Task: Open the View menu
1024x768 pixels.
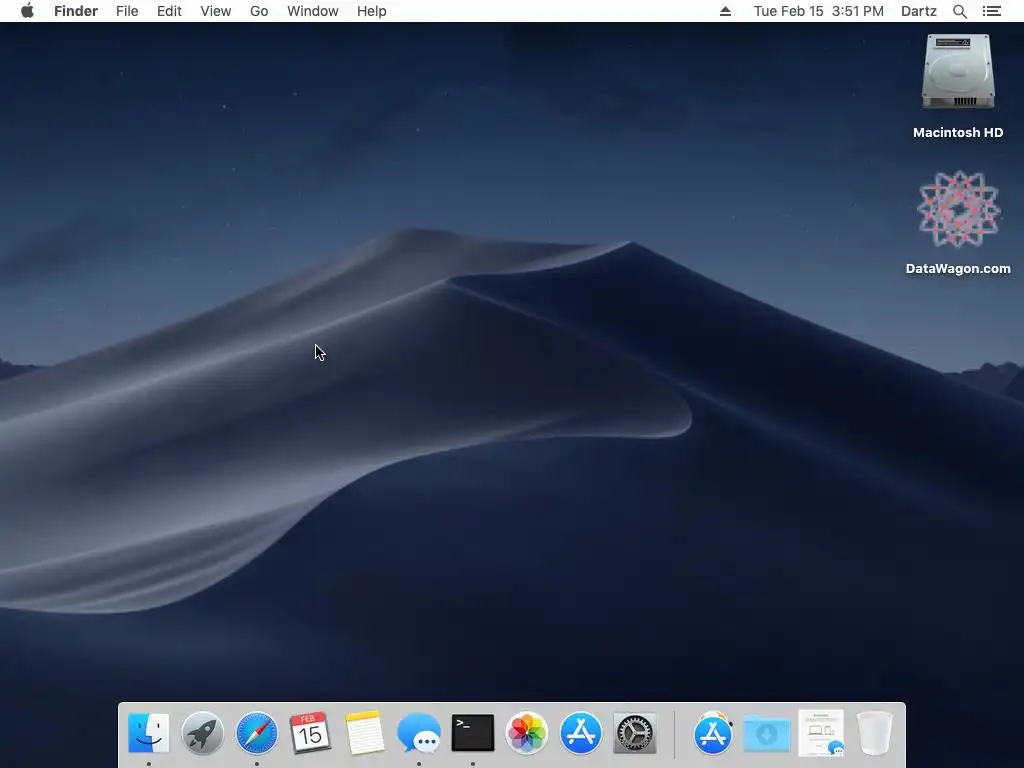Action: 216,11
